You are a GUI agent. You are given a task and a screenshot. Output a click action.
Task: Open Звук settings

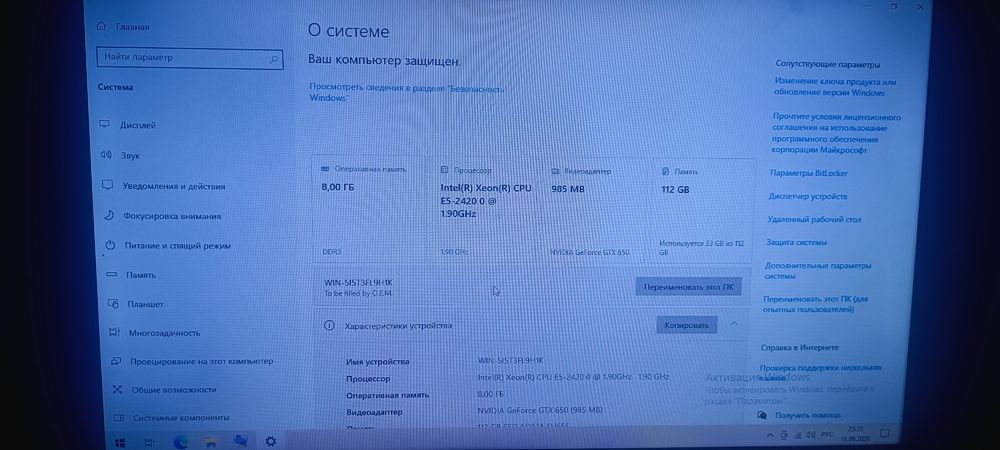(x=129, y=156)
